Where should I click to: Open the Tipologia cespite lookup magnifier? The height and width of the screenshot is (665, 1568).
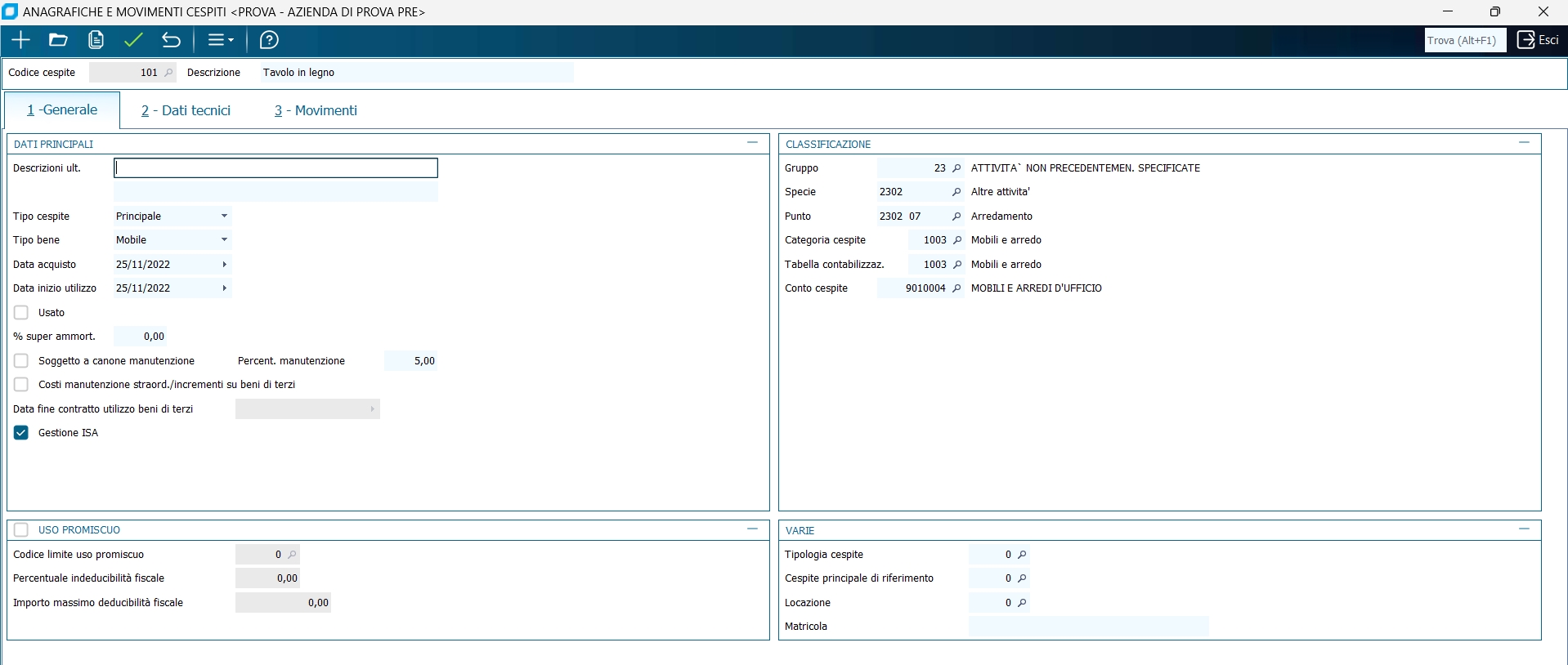(1022, 555)
